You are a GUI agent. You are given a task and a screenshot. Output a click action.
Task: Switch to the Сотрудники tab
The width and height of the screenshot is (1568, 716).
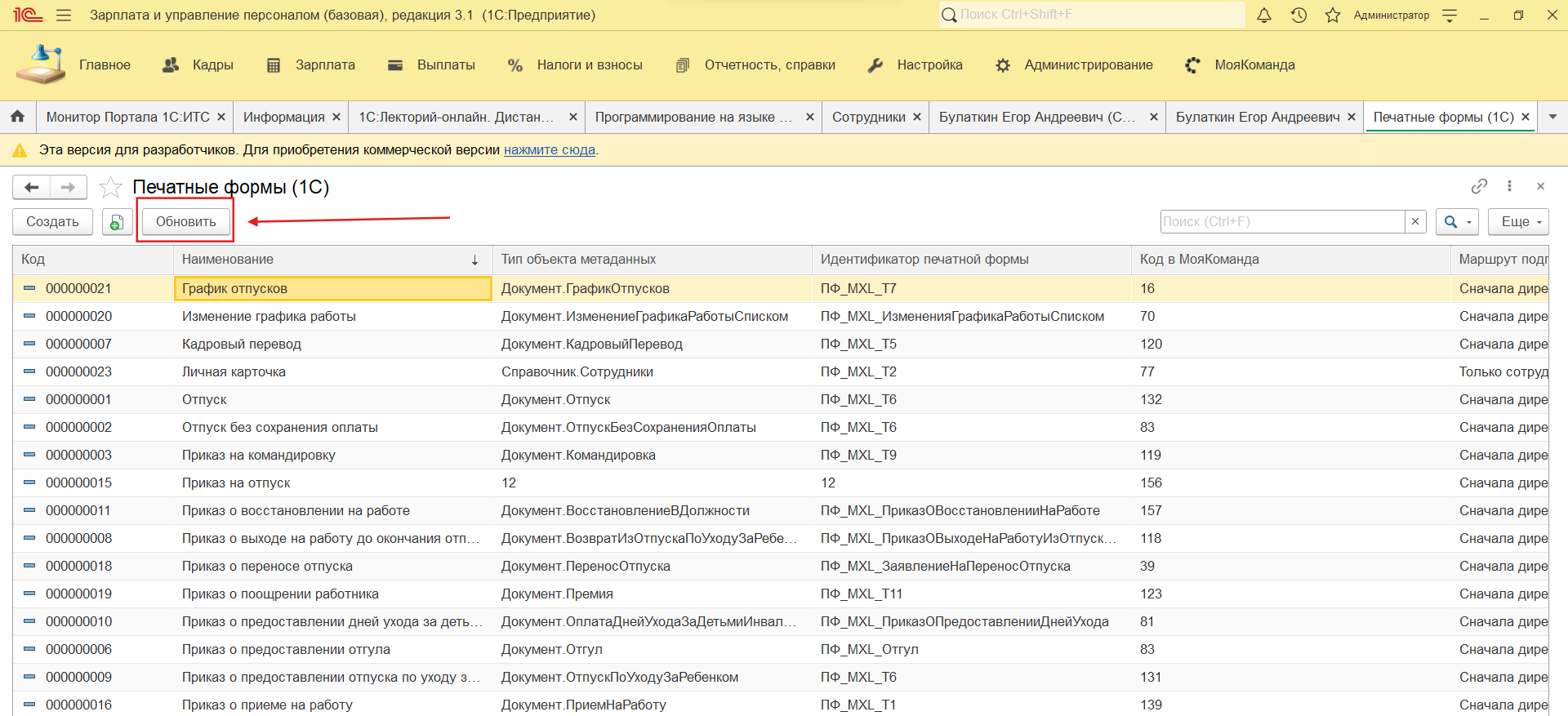pyautogui.click(x=868, y=117)
